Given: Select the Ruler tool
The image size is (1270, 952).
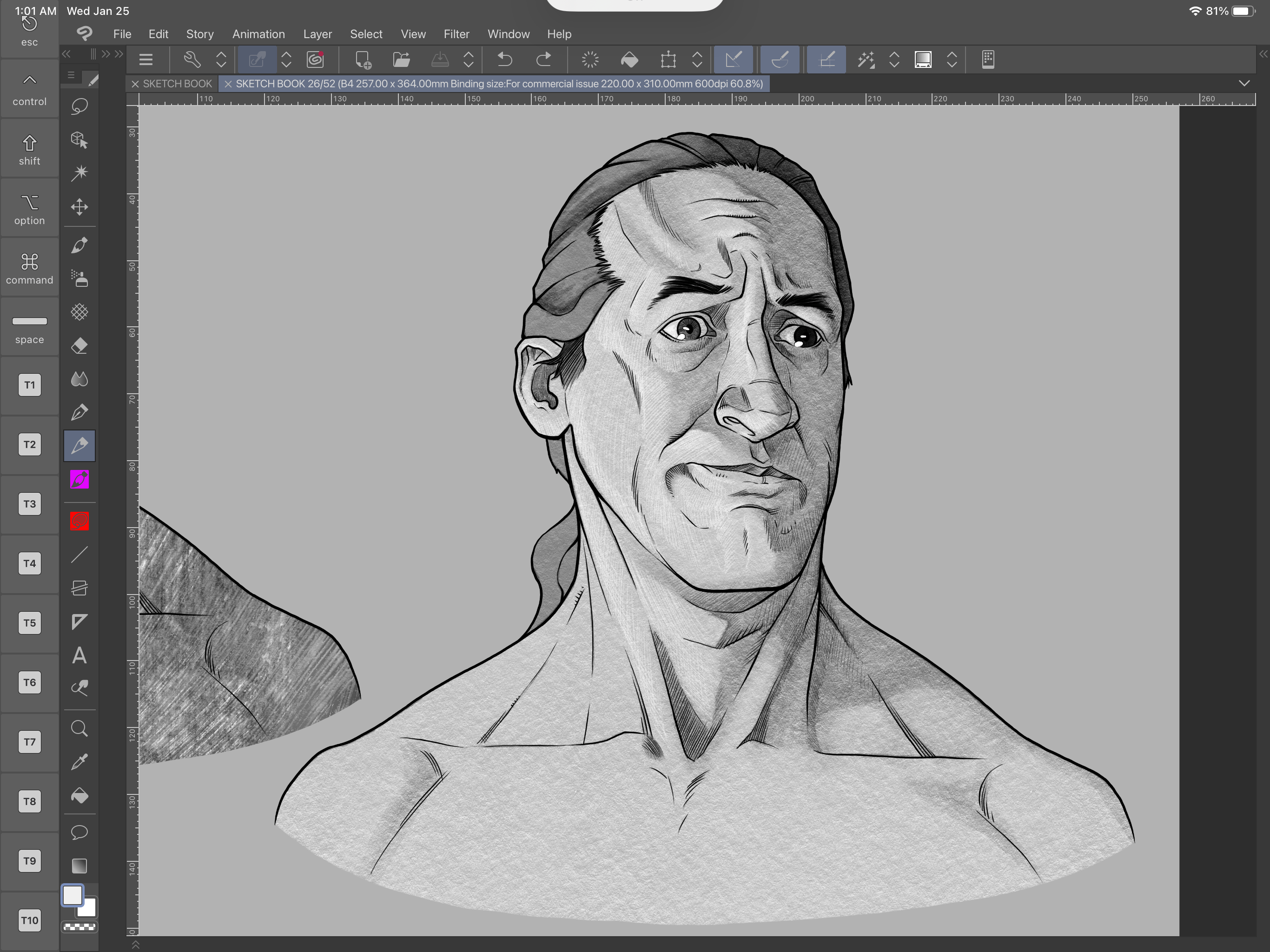Looking at the screenshot, I should click(79, 622).
